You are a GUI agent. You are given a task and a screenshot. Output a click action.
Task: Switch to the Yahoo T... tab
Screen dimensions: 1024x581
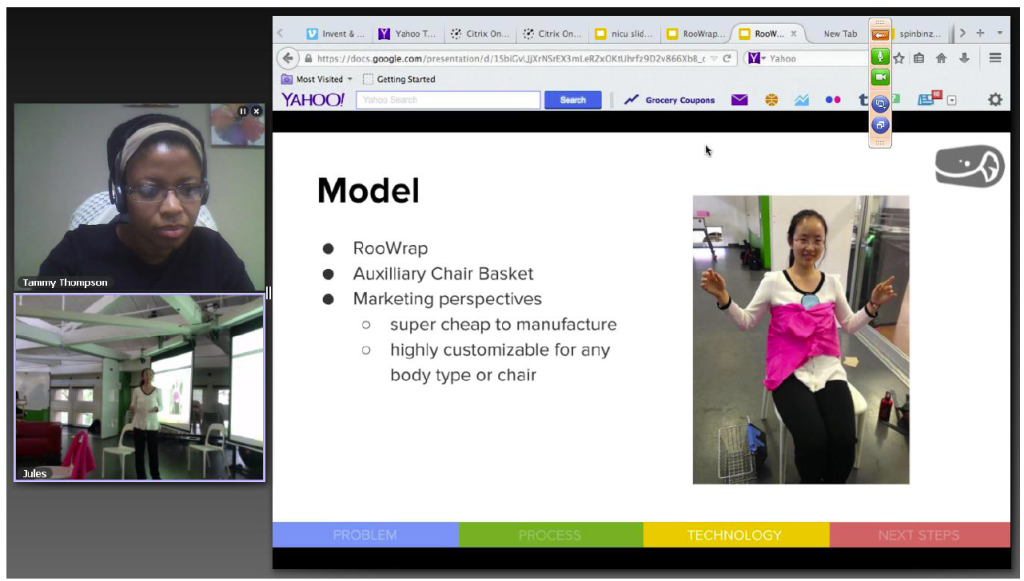tap(408, 33)
